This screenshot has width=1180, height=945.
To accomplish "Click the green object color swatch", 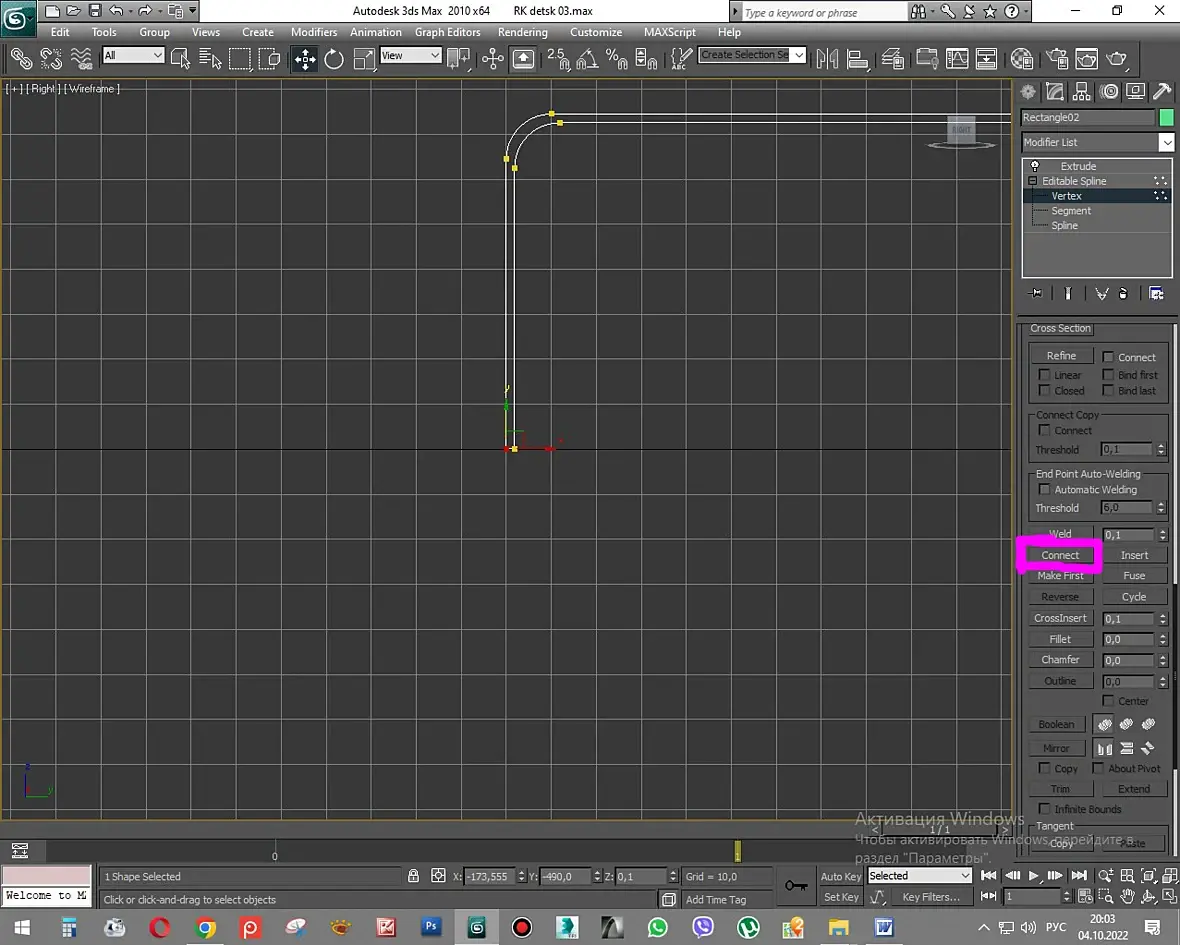I will (1166, 117).
